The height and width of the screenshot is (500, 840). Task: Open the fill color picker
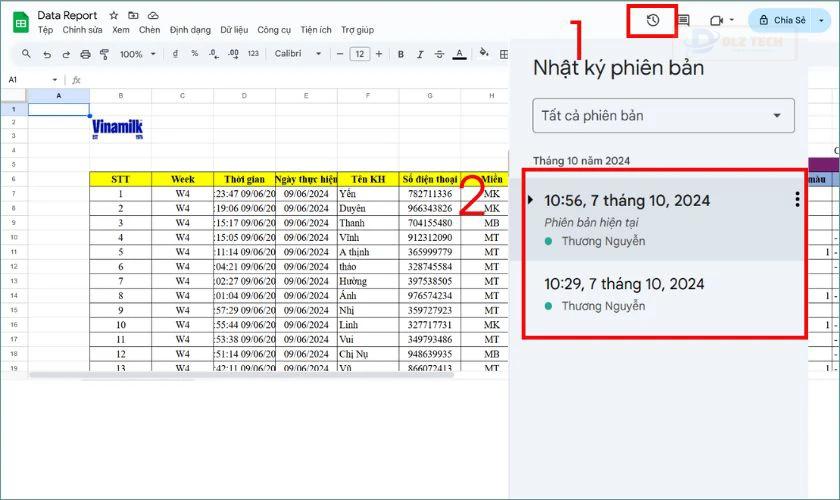click(x=484, y=53)
